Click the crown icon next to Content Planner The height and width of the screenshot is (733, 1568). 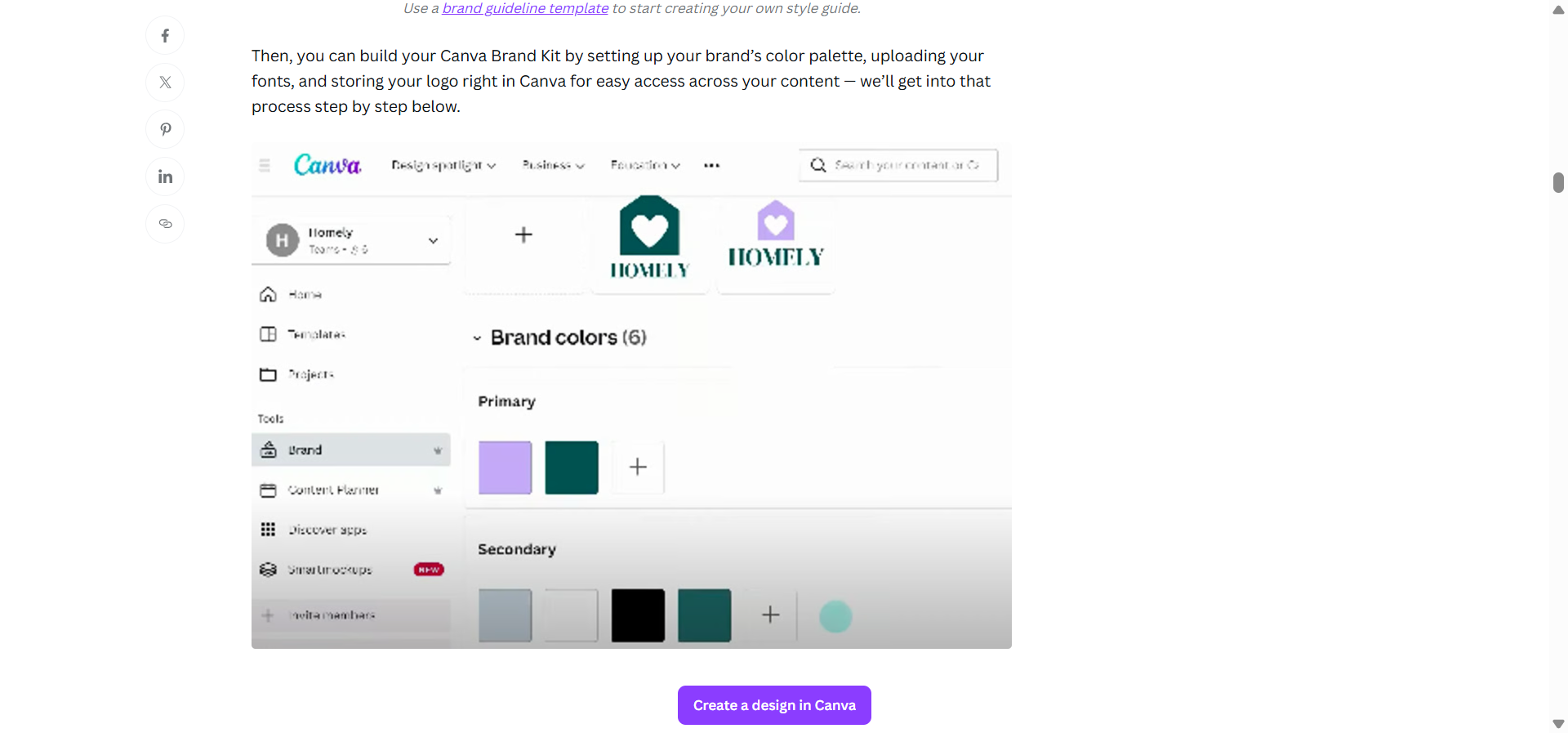pyautogui.click(x=438, y=490)
